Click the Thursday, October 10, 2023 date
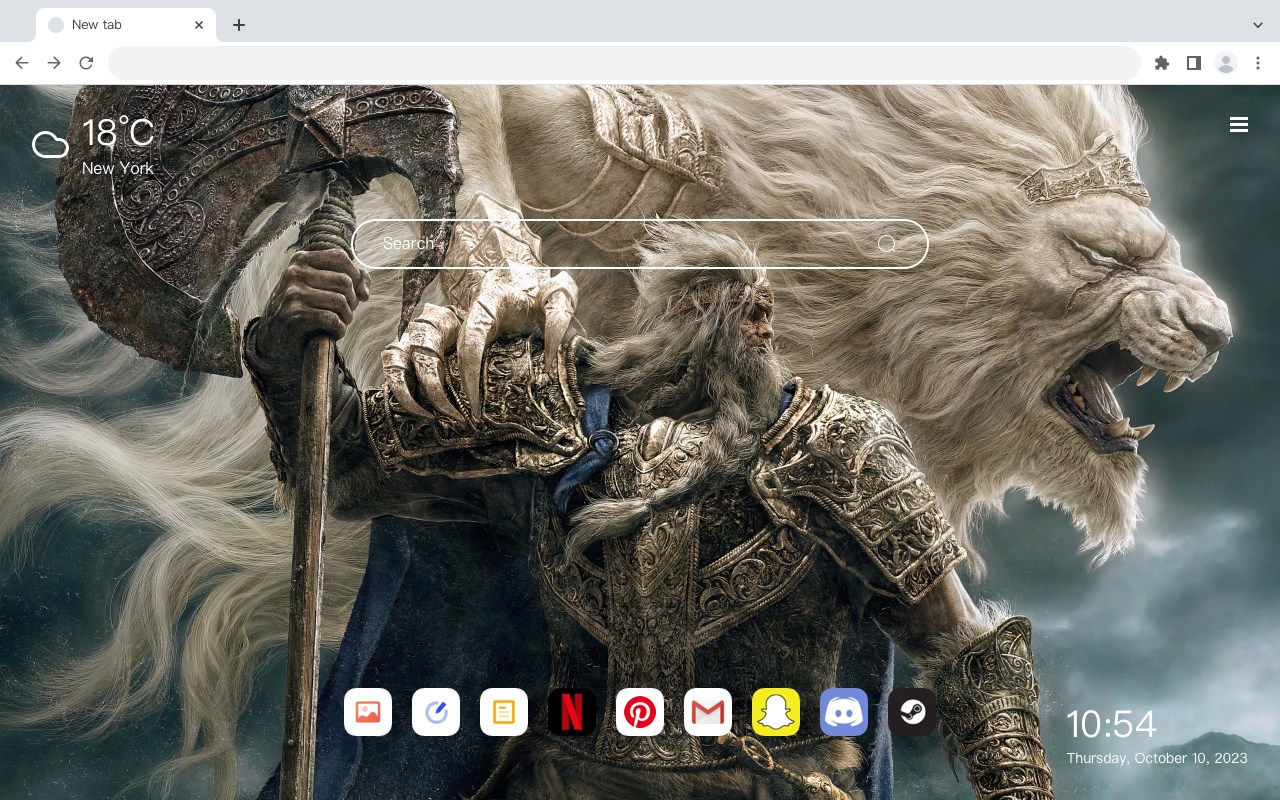Screen dimensions: 1280x800 (x=1157, y=758)
